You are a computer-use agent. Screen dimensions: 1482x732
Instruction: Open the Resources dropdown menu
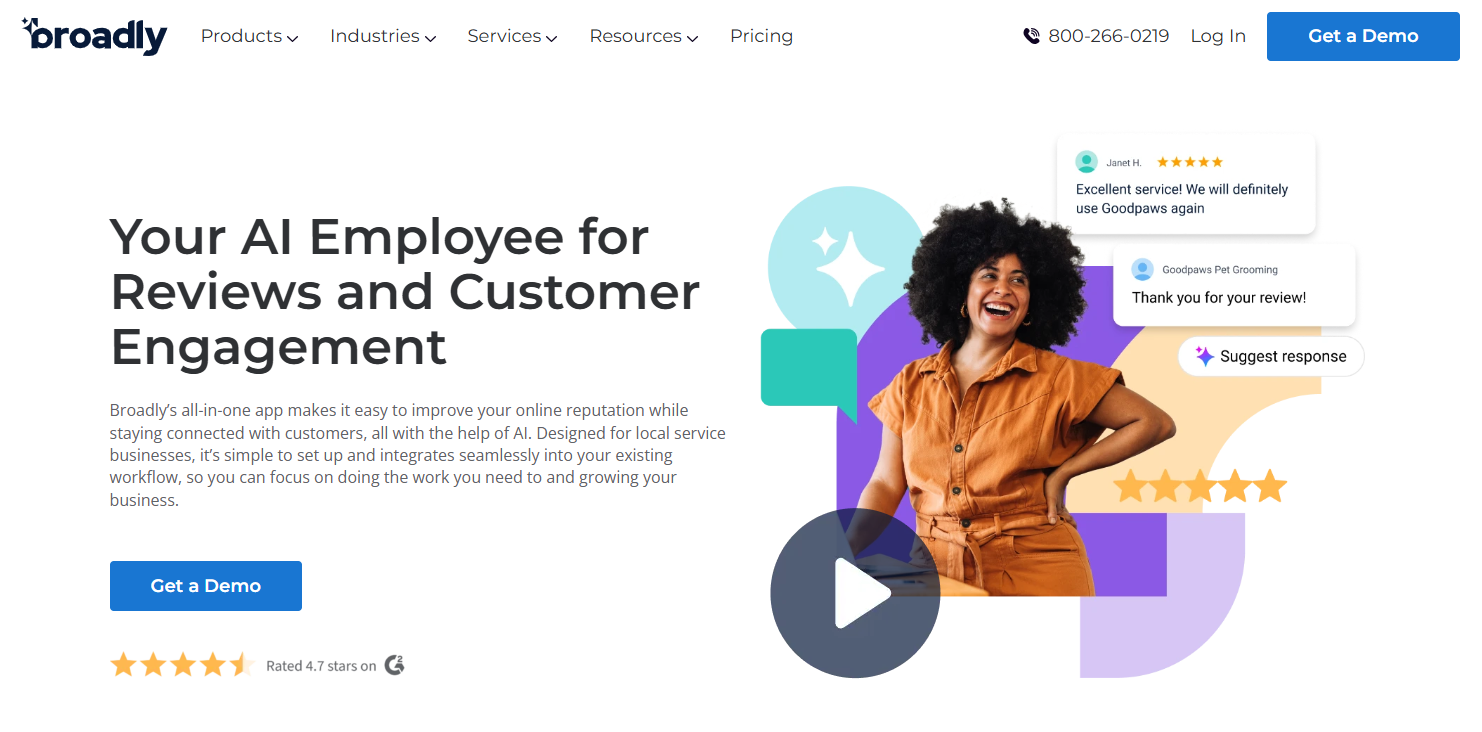click(x=644, y=36)
